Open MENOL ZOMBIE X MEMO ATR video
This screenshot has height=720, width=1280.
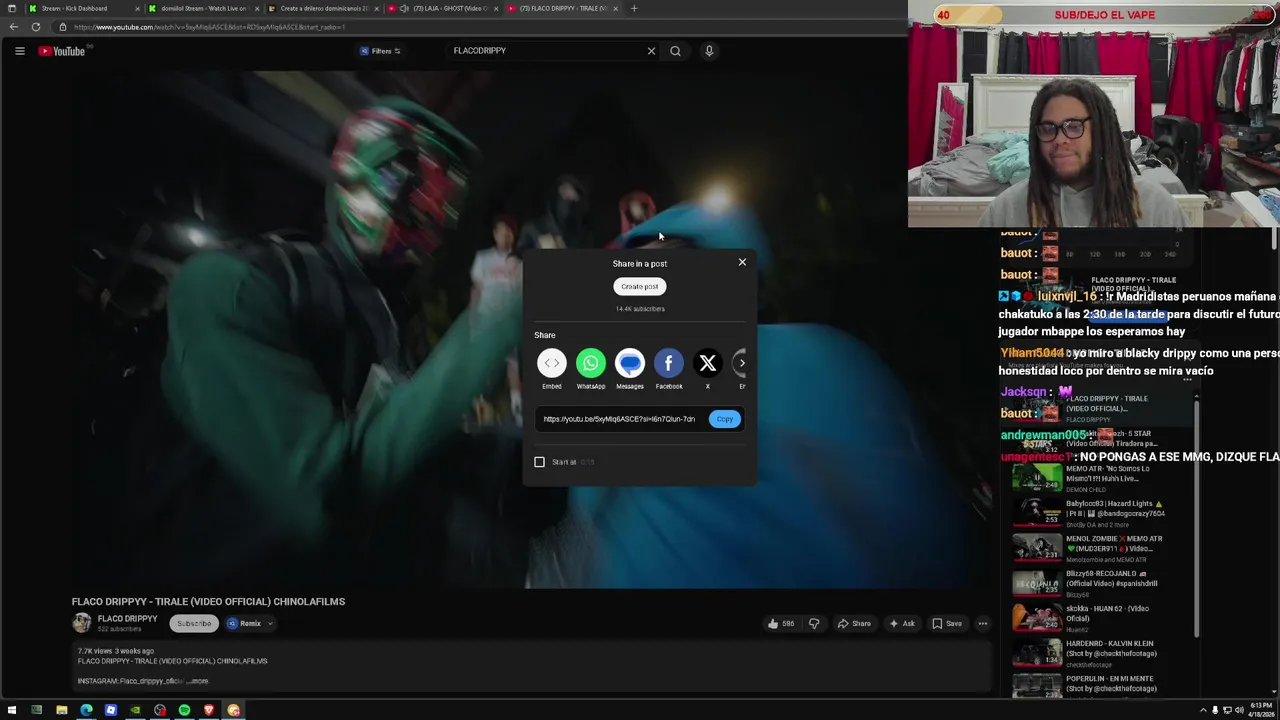(x=1088, y=549)
